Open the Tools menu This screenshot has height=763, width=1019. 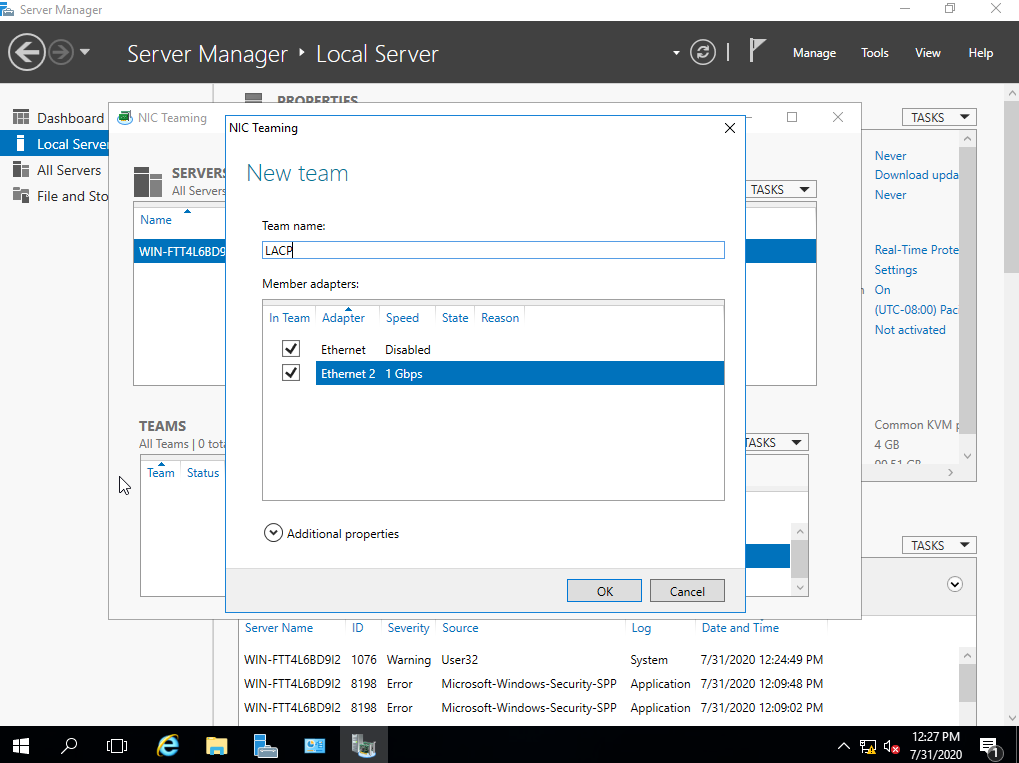coord(874,52)
